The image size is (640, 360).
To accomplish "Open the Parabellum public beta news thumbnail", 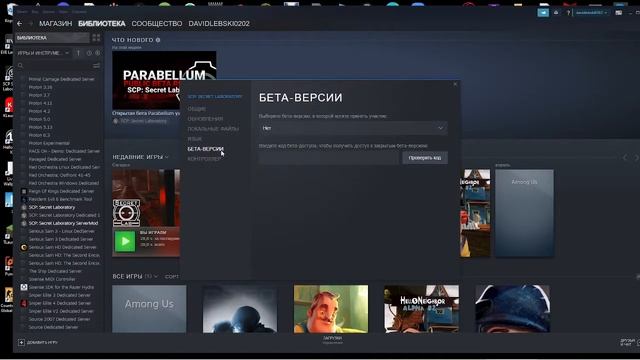I will pos(164,80).
